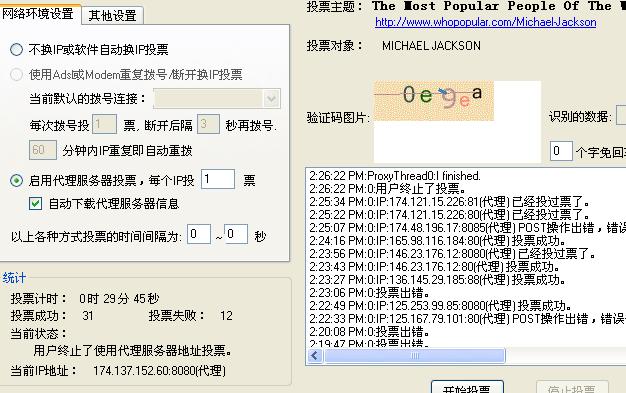Click the 每次拨号投 votes count field
Screen dimensions: 626x393
click(x=104, y=124)
